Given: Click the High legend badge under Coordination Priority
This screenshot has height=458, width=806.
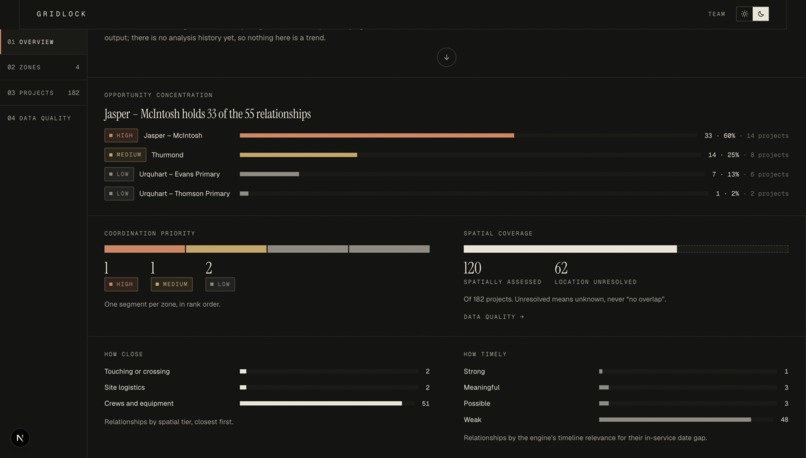Looking at the screenshot, I should point(121,284).
